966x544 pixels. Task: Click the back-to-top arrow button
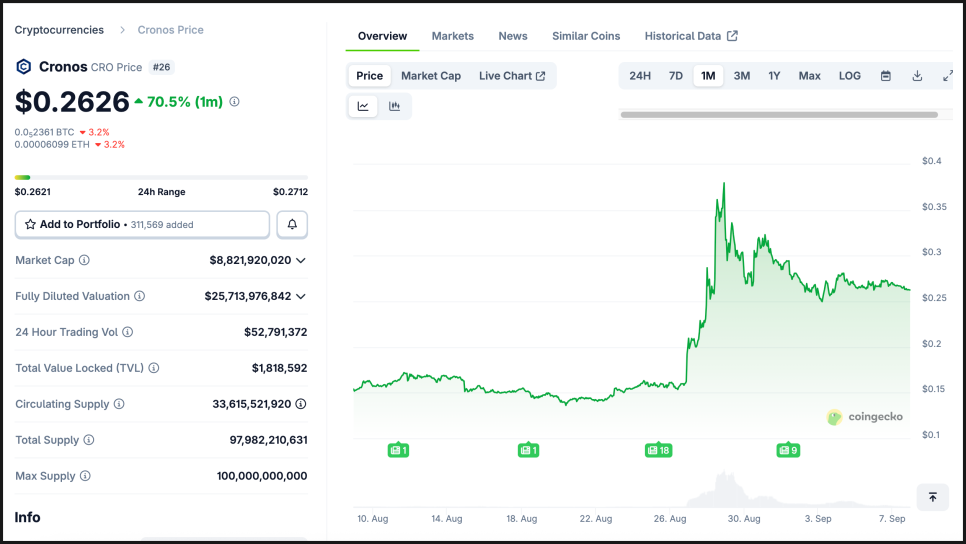click(933, 497)
